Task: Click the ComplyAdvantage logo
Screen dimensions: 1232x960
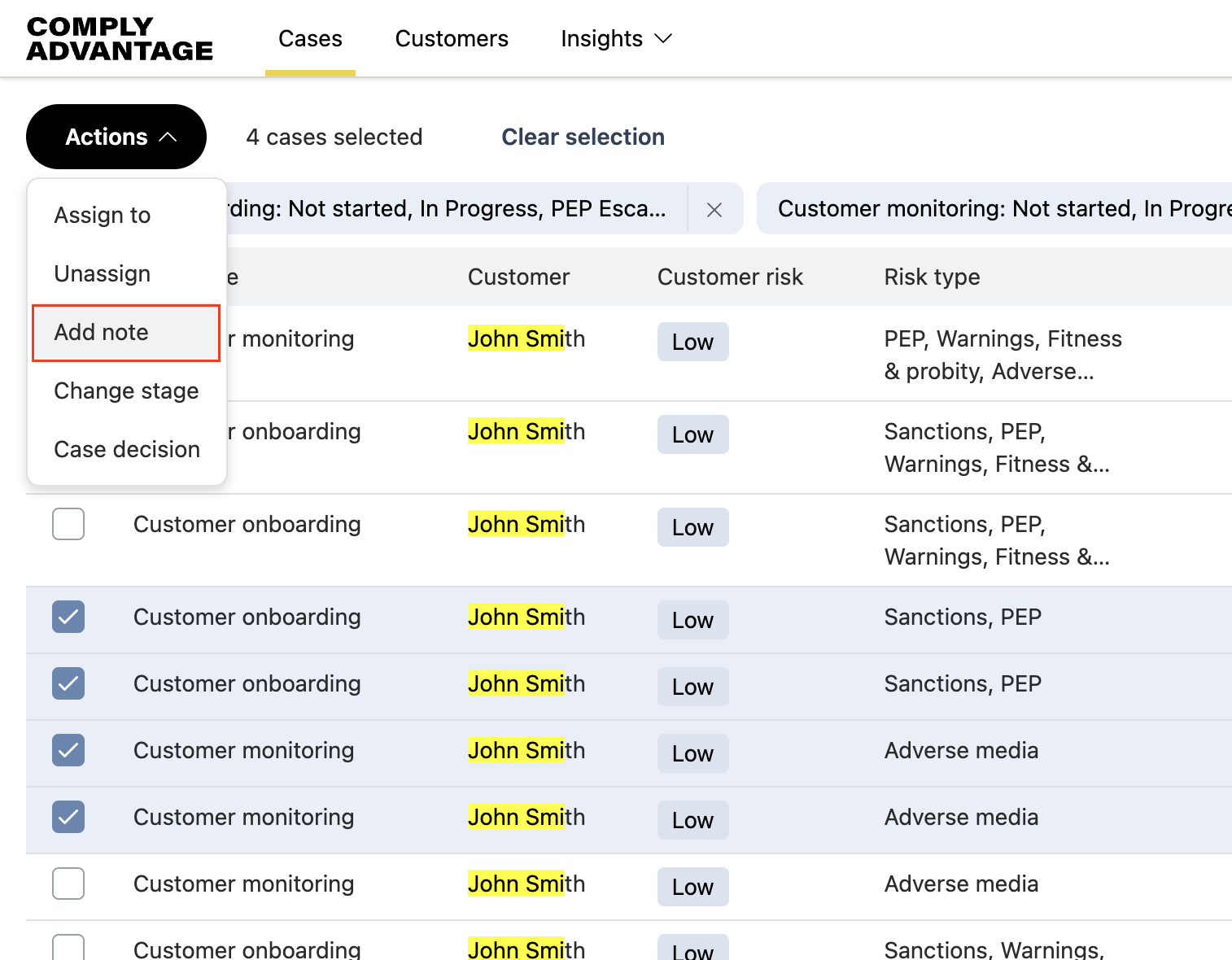Action: click(x=120, y=39)
